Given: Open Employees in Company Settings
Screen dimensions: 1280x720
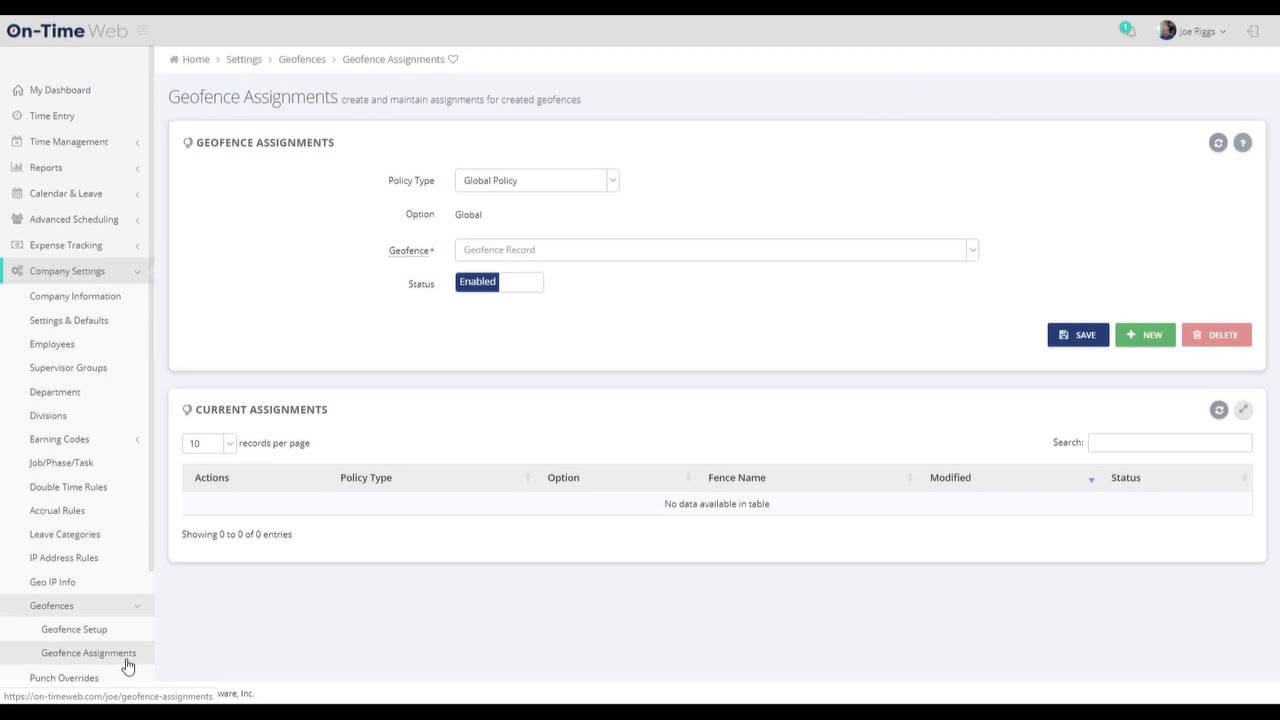Looking at the screenshot, I should 52,344.
